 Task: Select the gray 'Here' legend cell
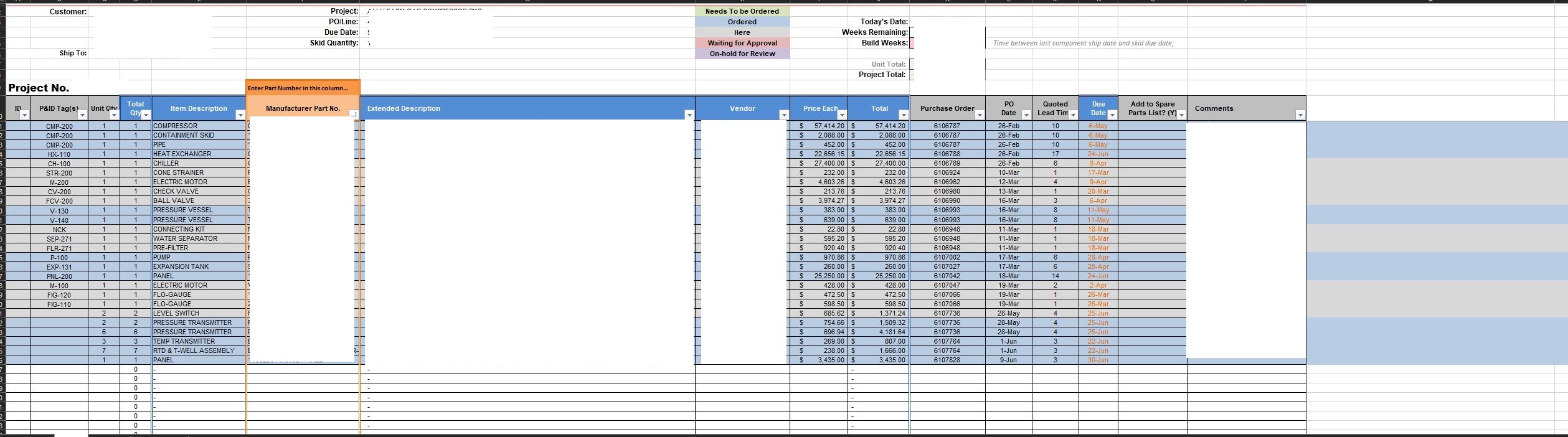[742, 32]
